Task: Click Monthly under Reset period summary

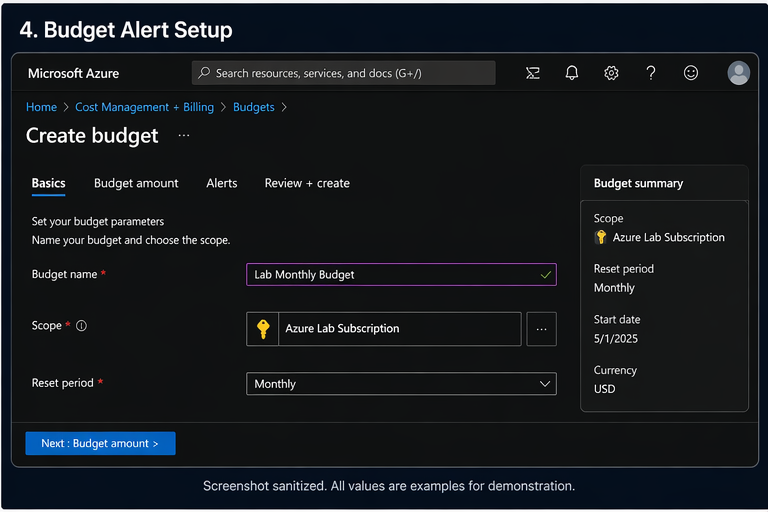Action: point(614,288)
